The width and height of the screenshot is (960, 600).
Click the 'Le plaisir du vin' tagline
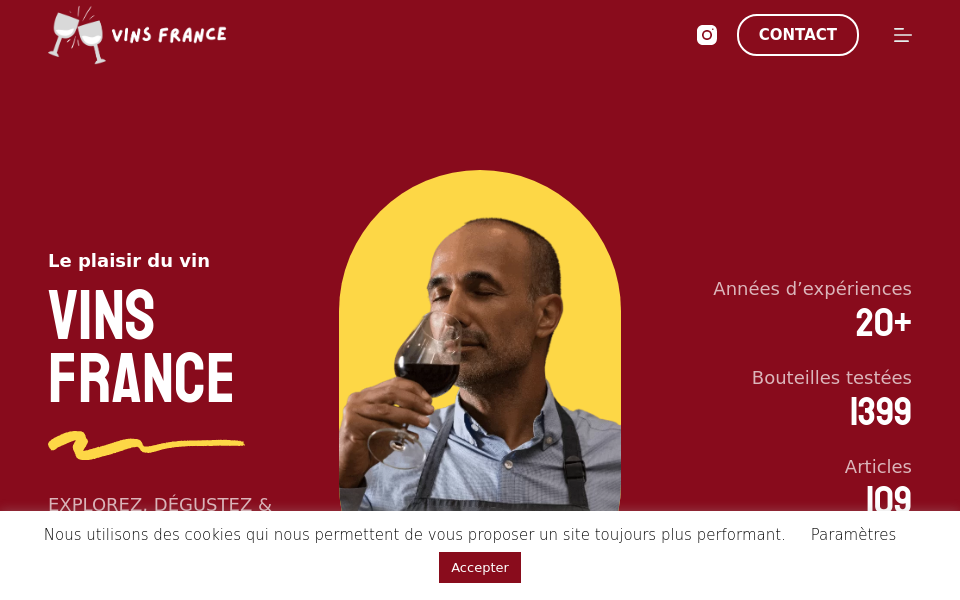128,260
